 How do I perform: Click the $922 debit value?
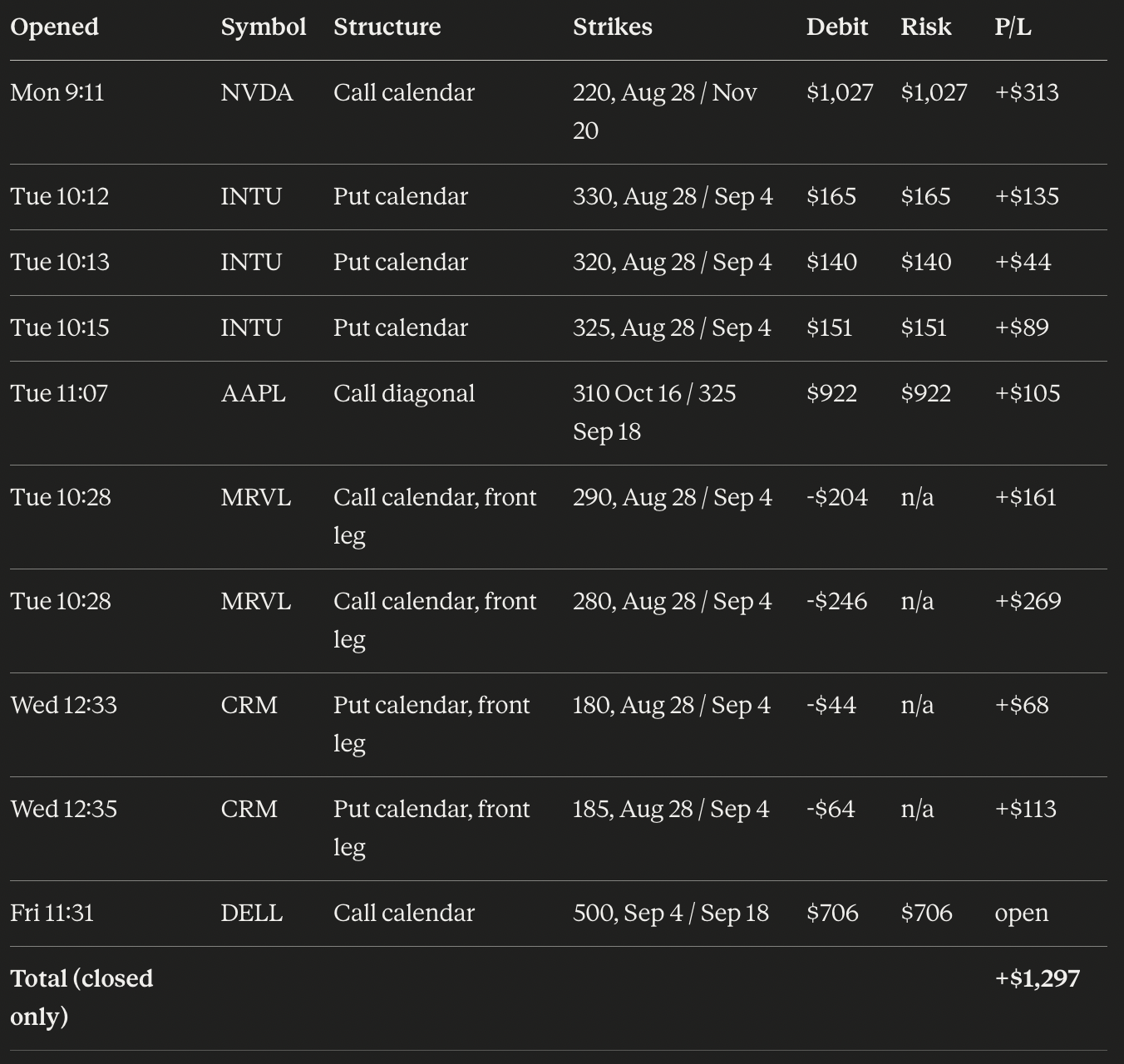click(831, 393)
